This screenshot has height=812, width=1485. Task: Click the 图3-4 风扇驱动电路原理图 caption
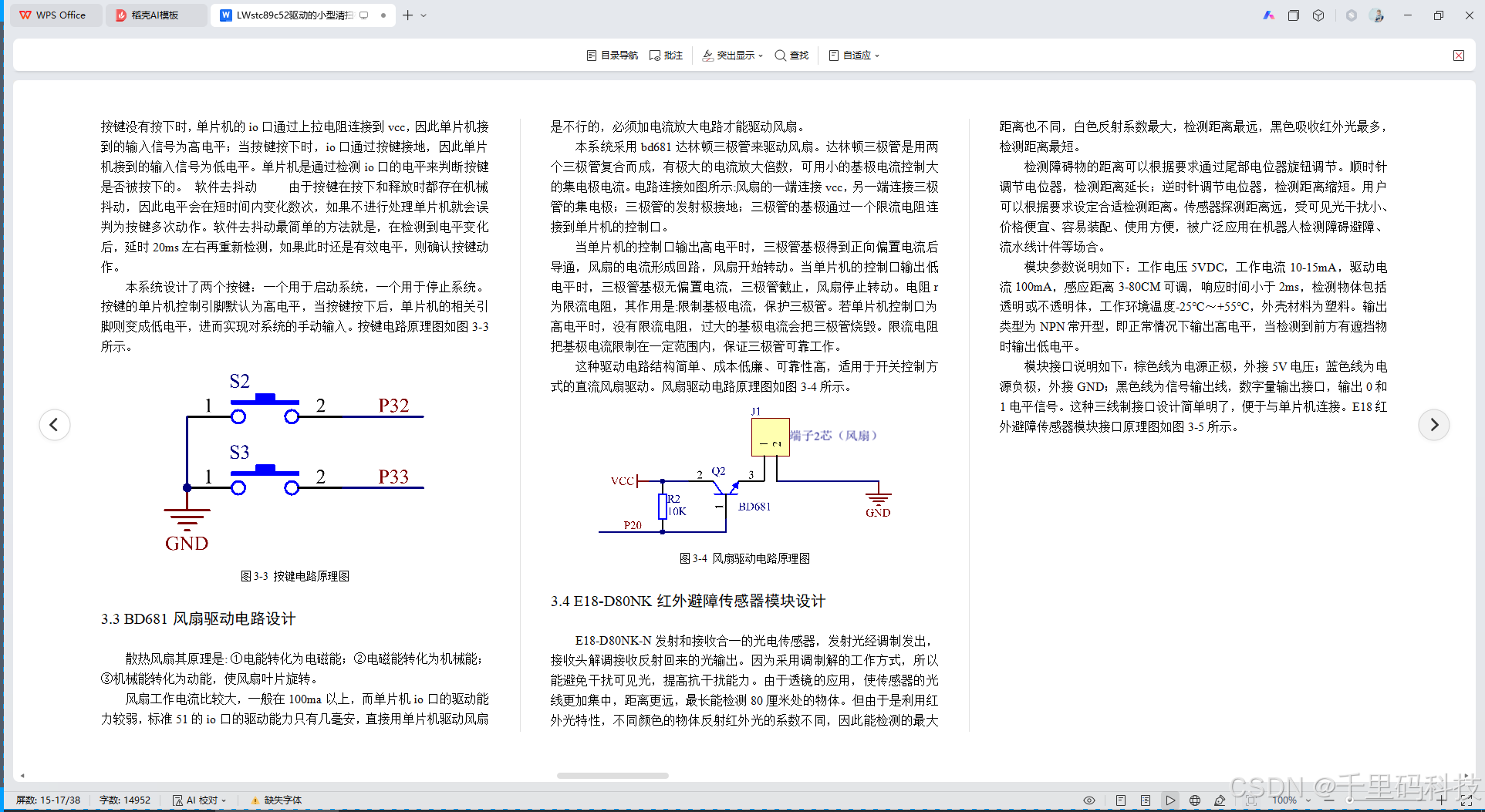(x=744, y=558)
